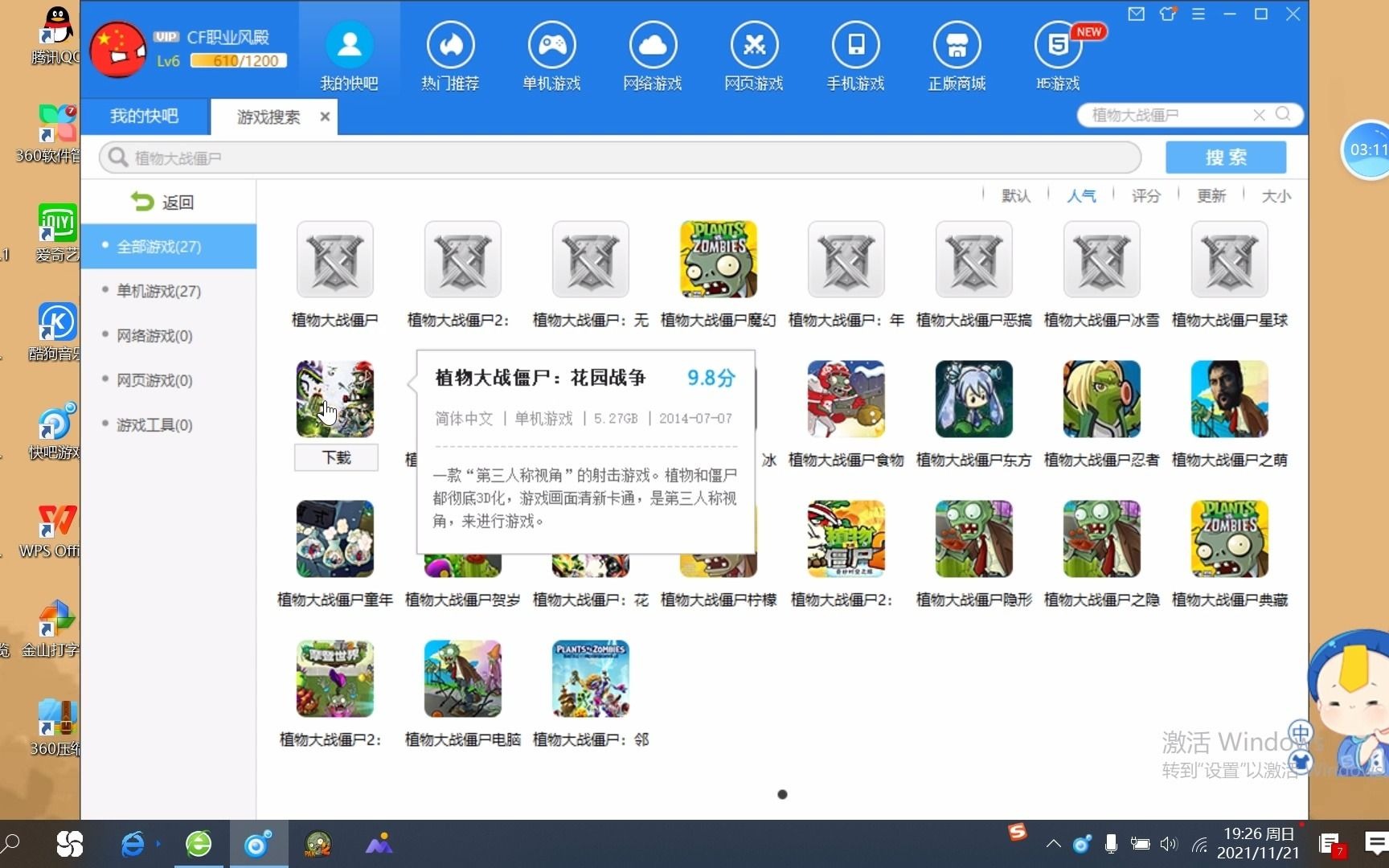
Task: Sort results by 人气 popularity
Action: [x=1081, y=195]
